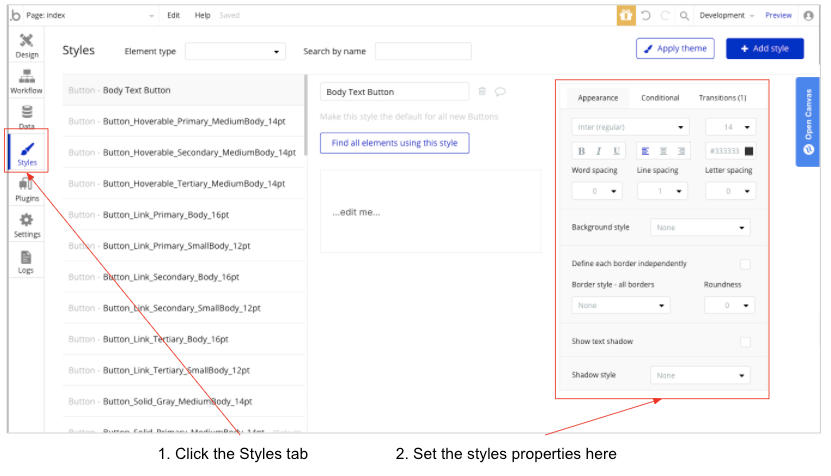Open the Workflow section icon
Screen dimensions: 831x476
click(27, 82)
